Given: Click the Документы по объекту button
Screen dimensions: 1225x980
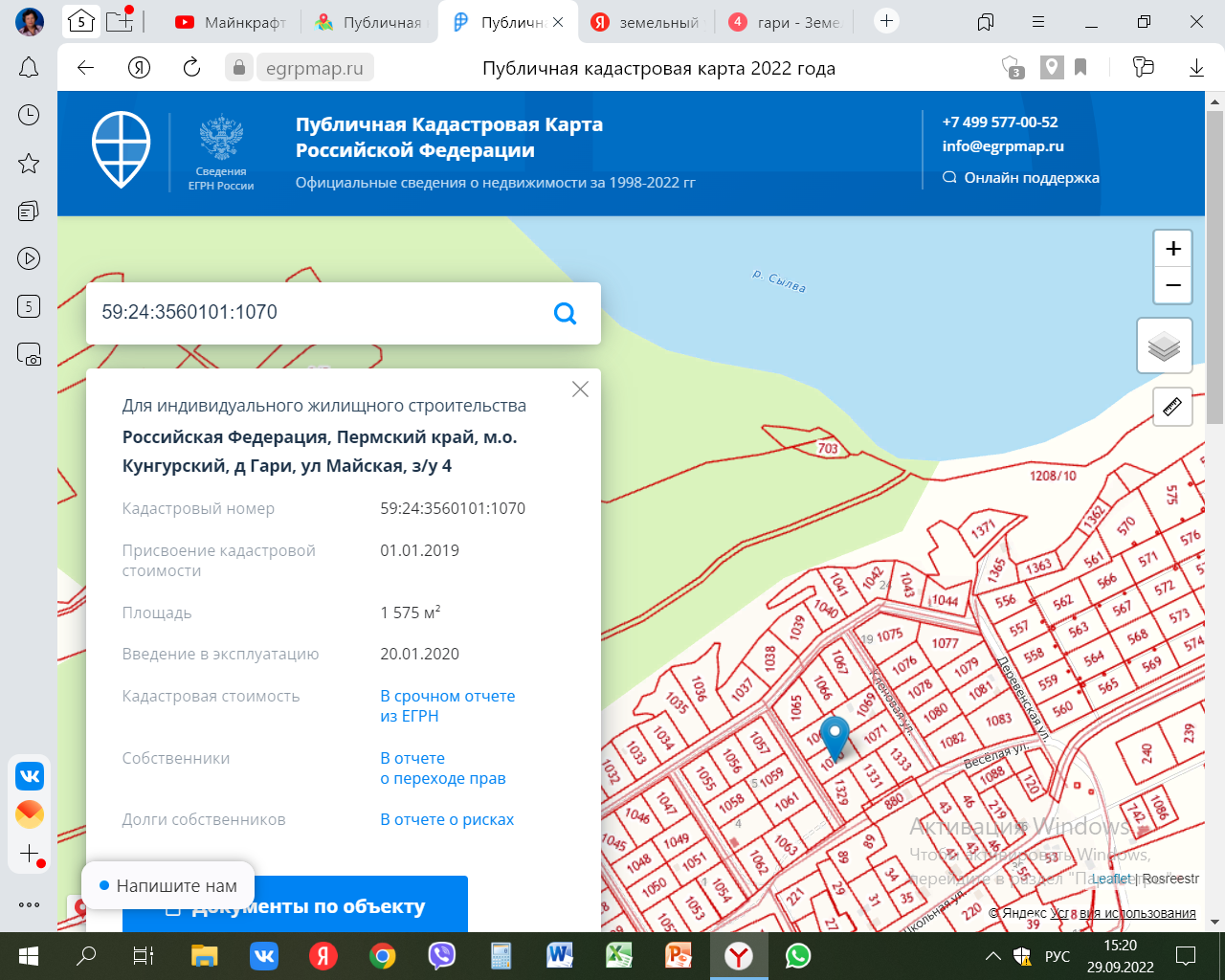Looking at the screenshot, I should (x=295, y=903).
